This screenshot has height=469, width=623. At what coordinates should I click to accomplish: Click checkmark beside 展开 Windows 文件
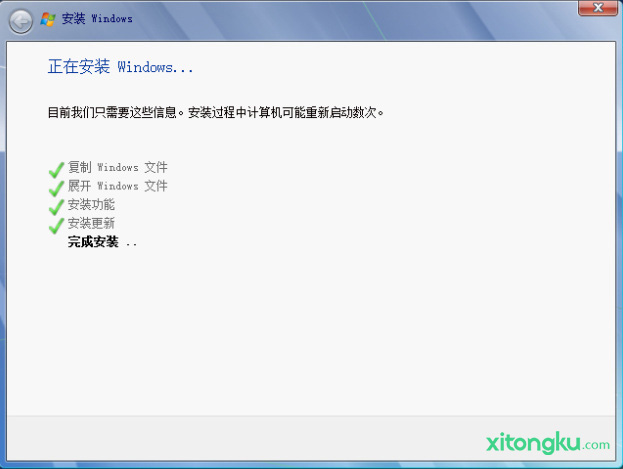click(56, 187)
